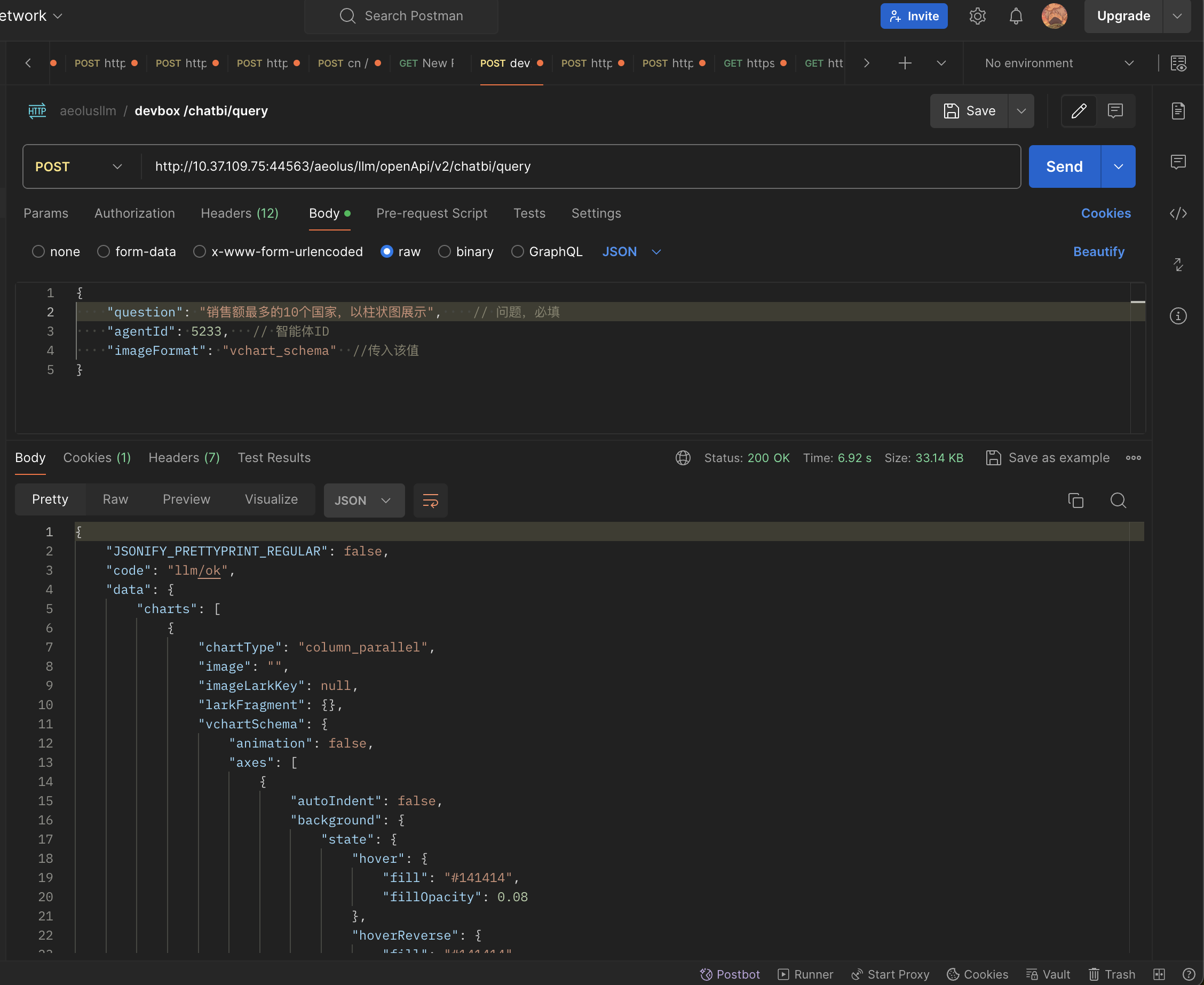Select the form-data radio button
The image size is (1204, 985).
pos(103,251)
